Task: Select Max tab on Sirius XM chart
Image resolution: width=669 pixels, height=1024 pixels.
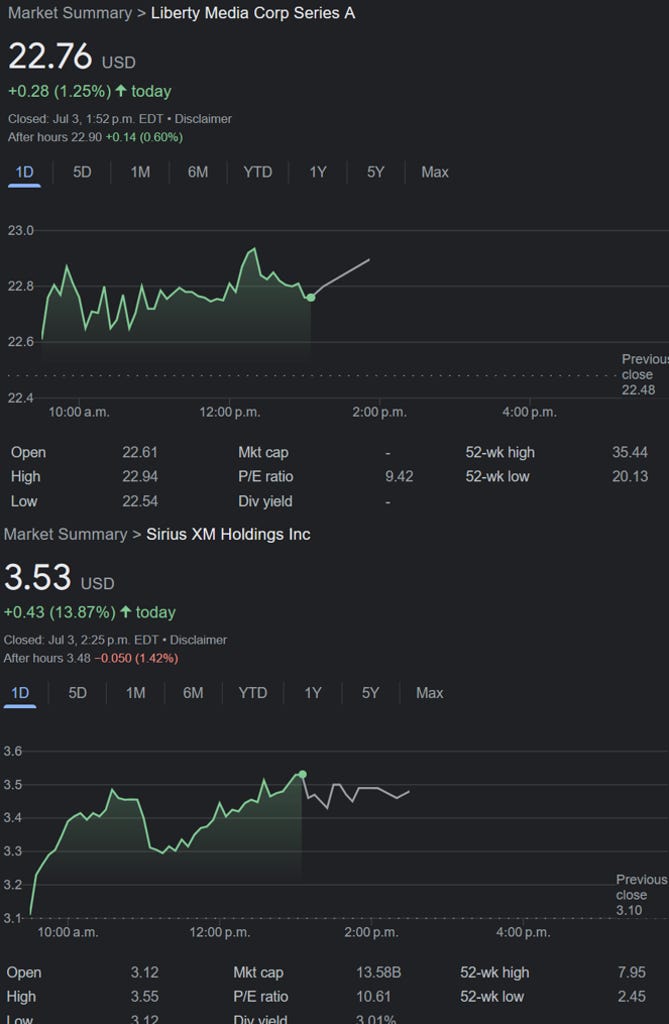Action: click(429, 693)
